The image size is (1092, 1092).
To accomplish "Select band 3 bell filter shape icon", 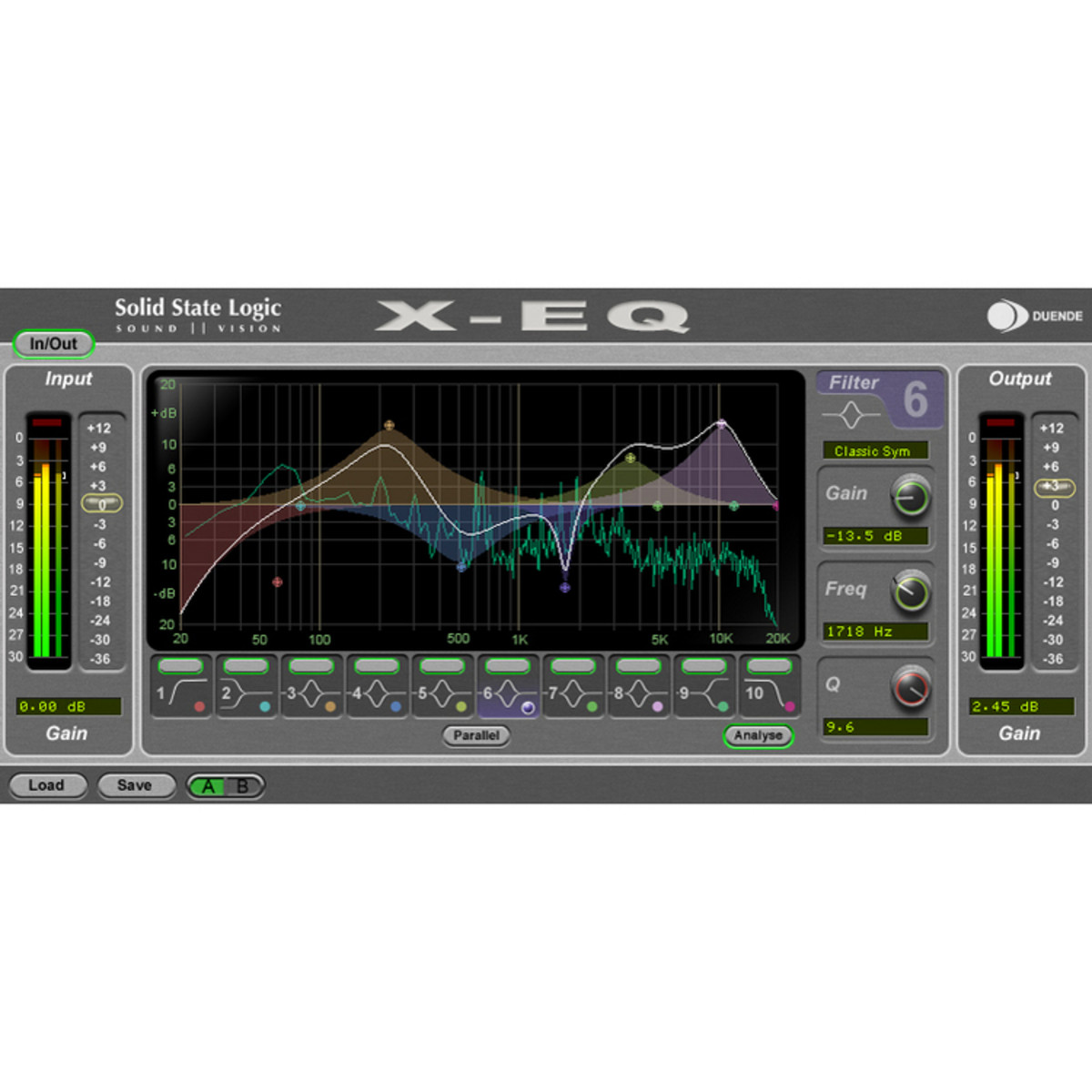I will point(312,694).
